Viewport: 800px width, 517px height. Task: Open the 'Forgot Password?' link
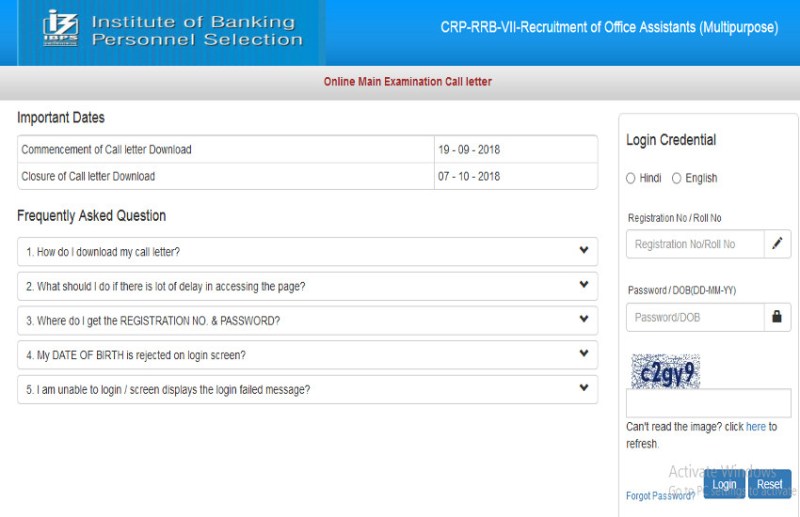coord(660,496)
